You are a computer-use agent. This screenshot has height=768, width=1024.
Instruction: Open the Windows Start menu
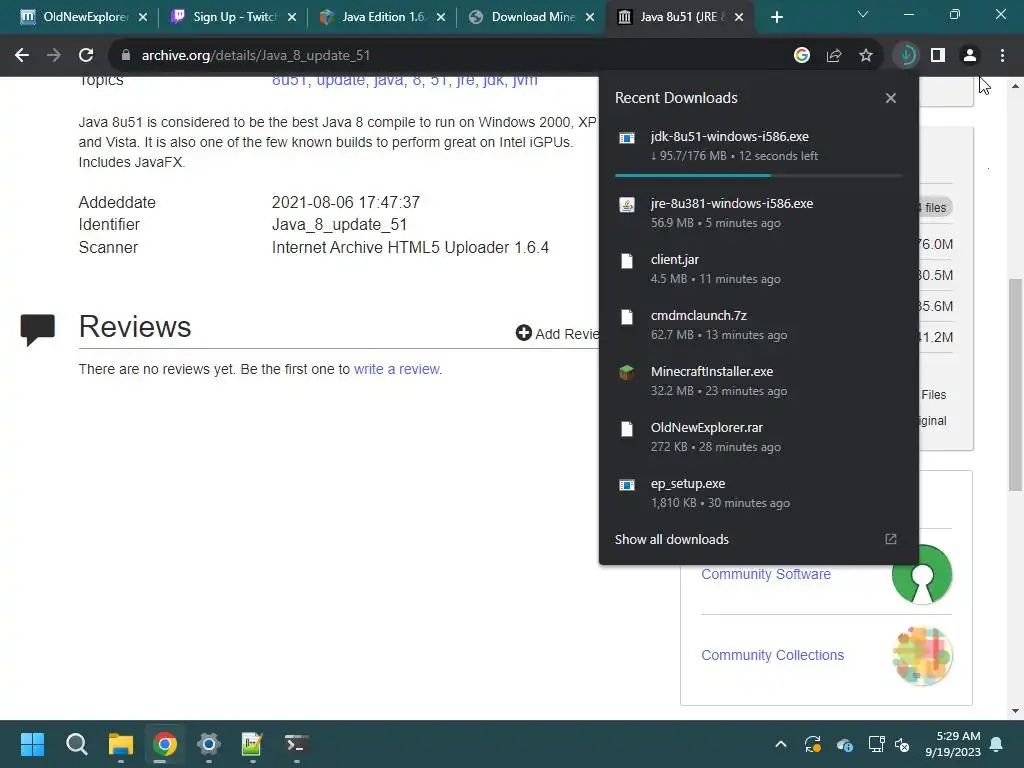pyautogui.click(x=32, y=744)
